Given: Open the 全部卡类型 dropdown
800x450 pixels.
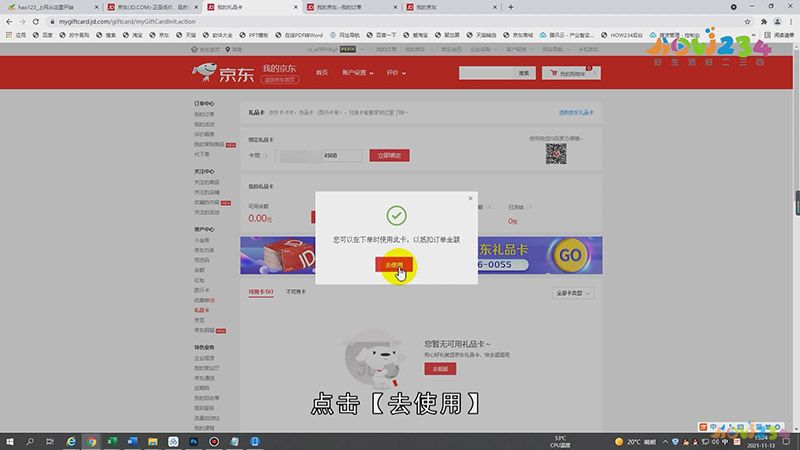Looking at the screenshot, I should click(572, 293).
